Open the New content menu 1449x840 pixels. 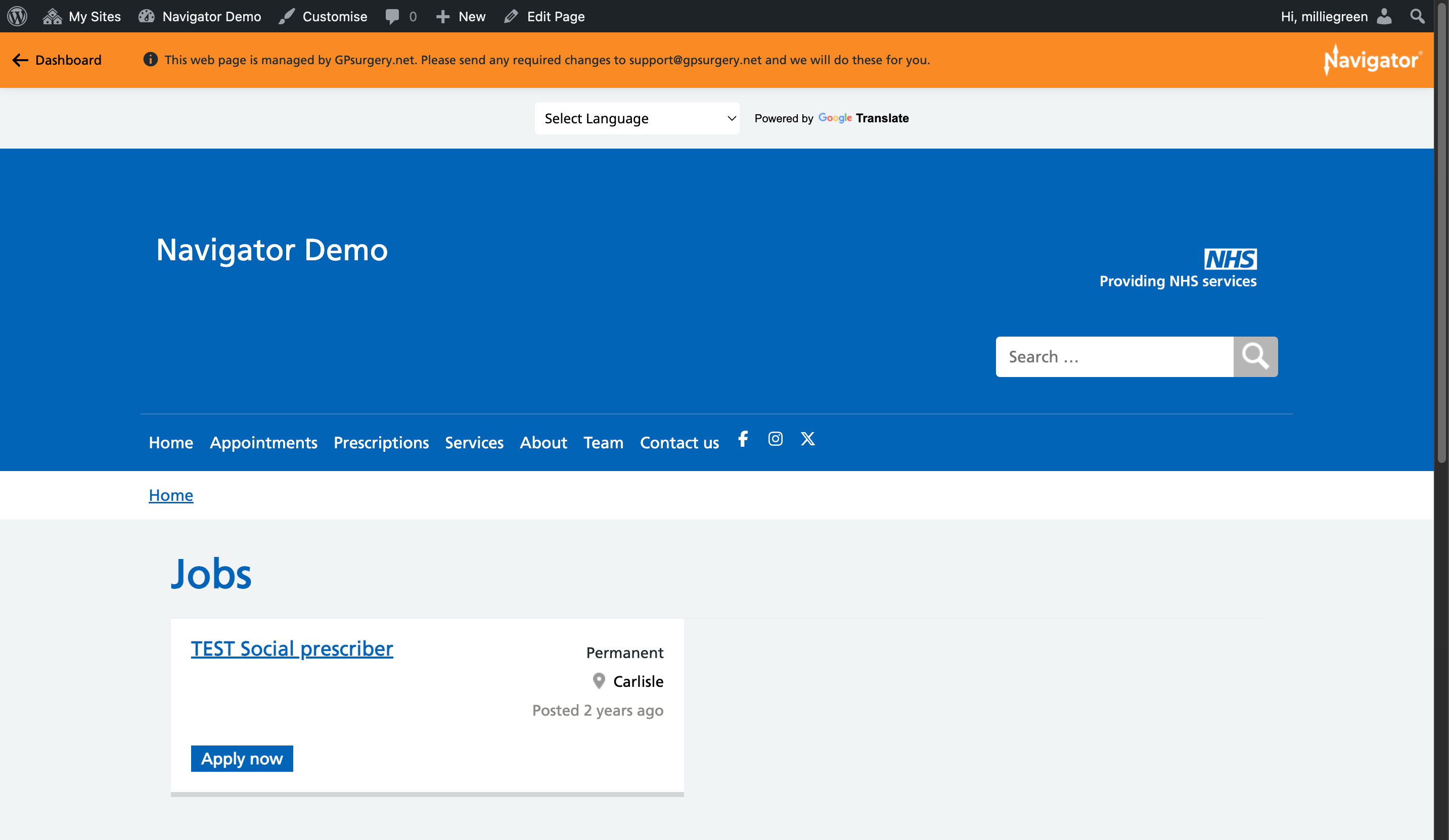pos(461,16)
